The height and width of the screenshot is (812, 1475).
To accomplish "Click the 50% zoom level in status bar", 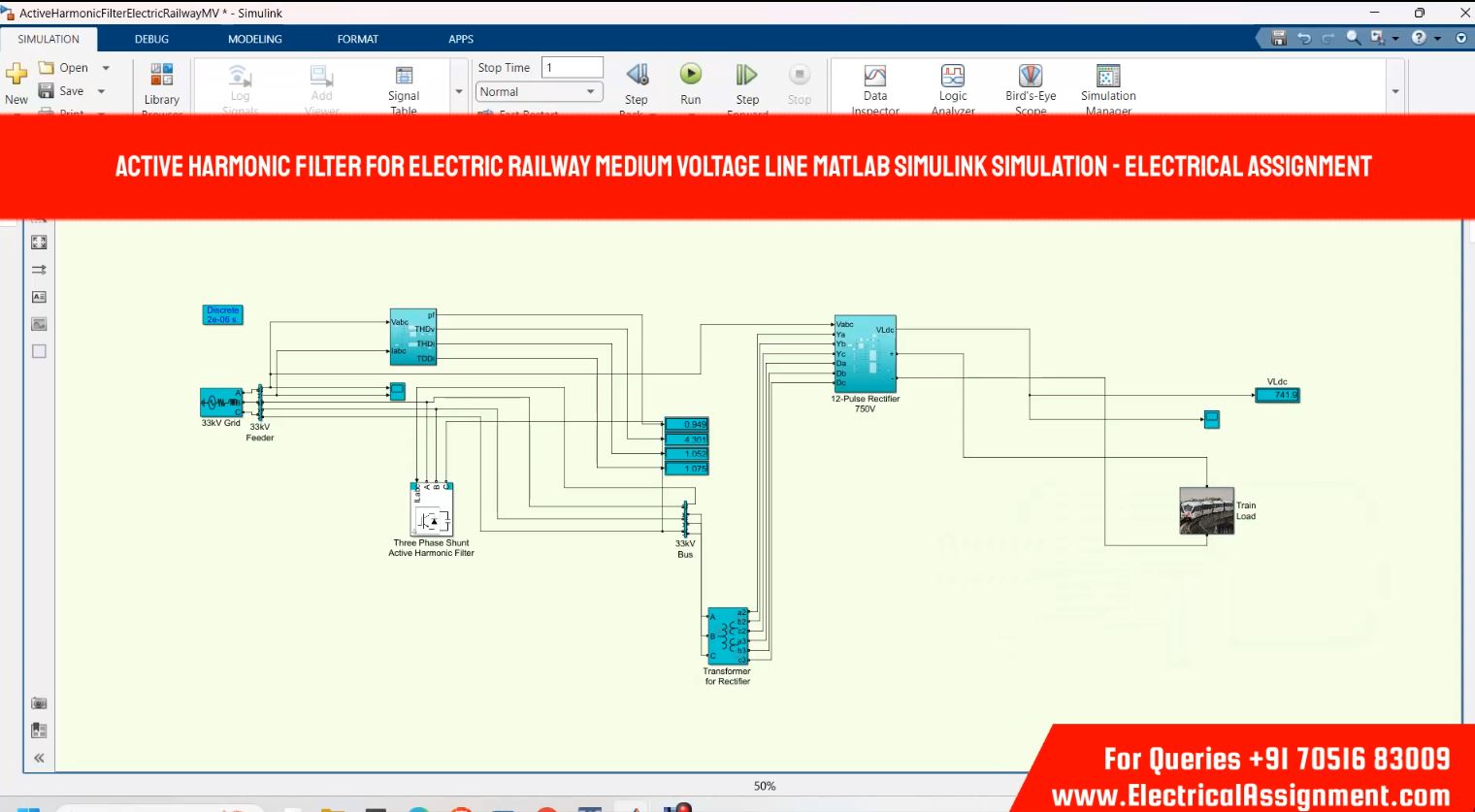I will click(x=765, y=786).
